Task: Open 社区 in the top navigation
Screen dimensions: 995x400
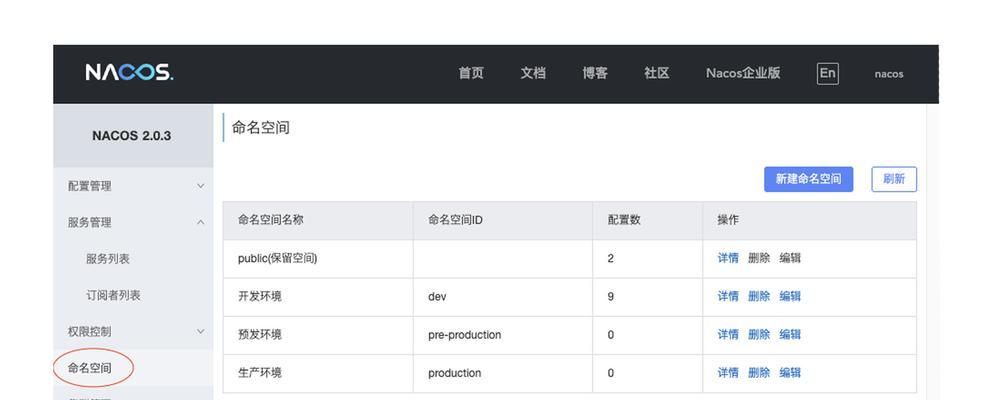Action: (x=657, y=73)
